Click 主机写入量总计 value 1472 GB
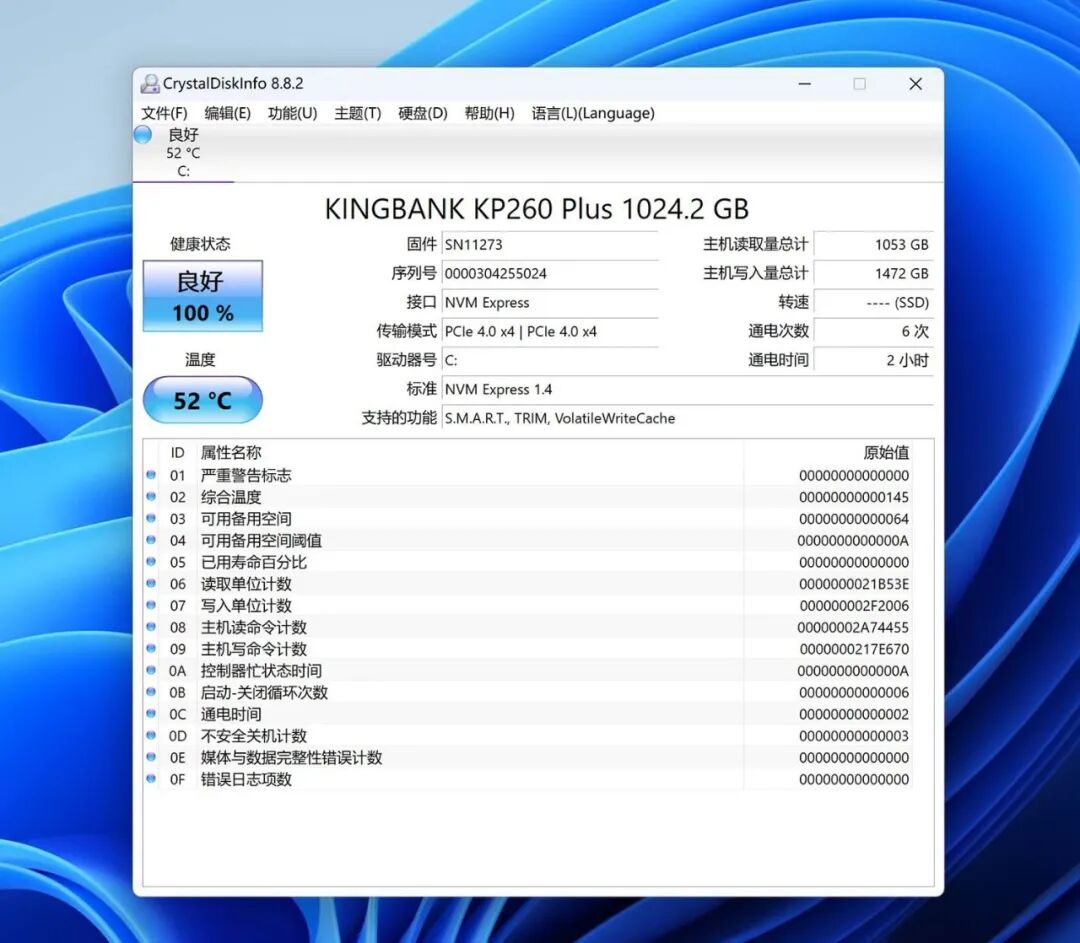Screen dimensions: 1080x943 [873, 273]
